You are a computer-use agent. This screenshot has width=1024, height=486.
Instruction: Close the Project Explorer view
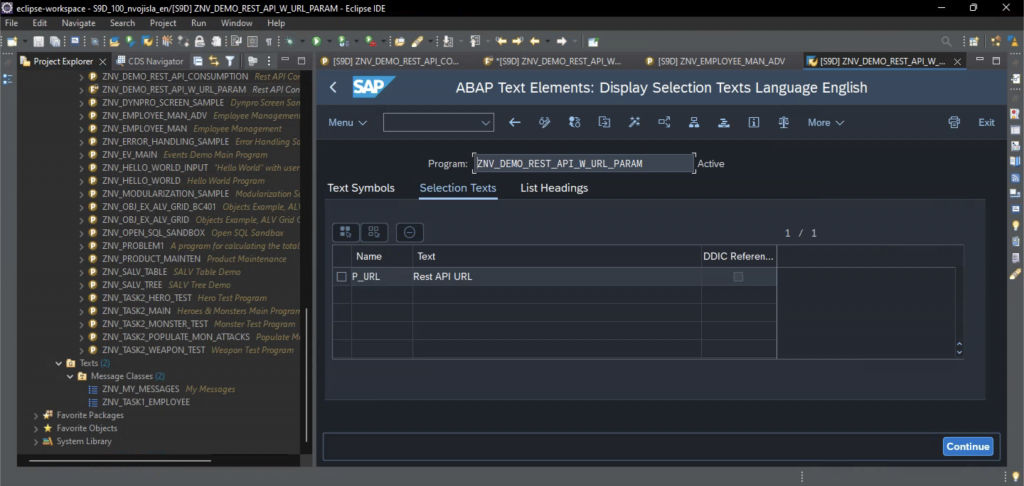point(103,61)
